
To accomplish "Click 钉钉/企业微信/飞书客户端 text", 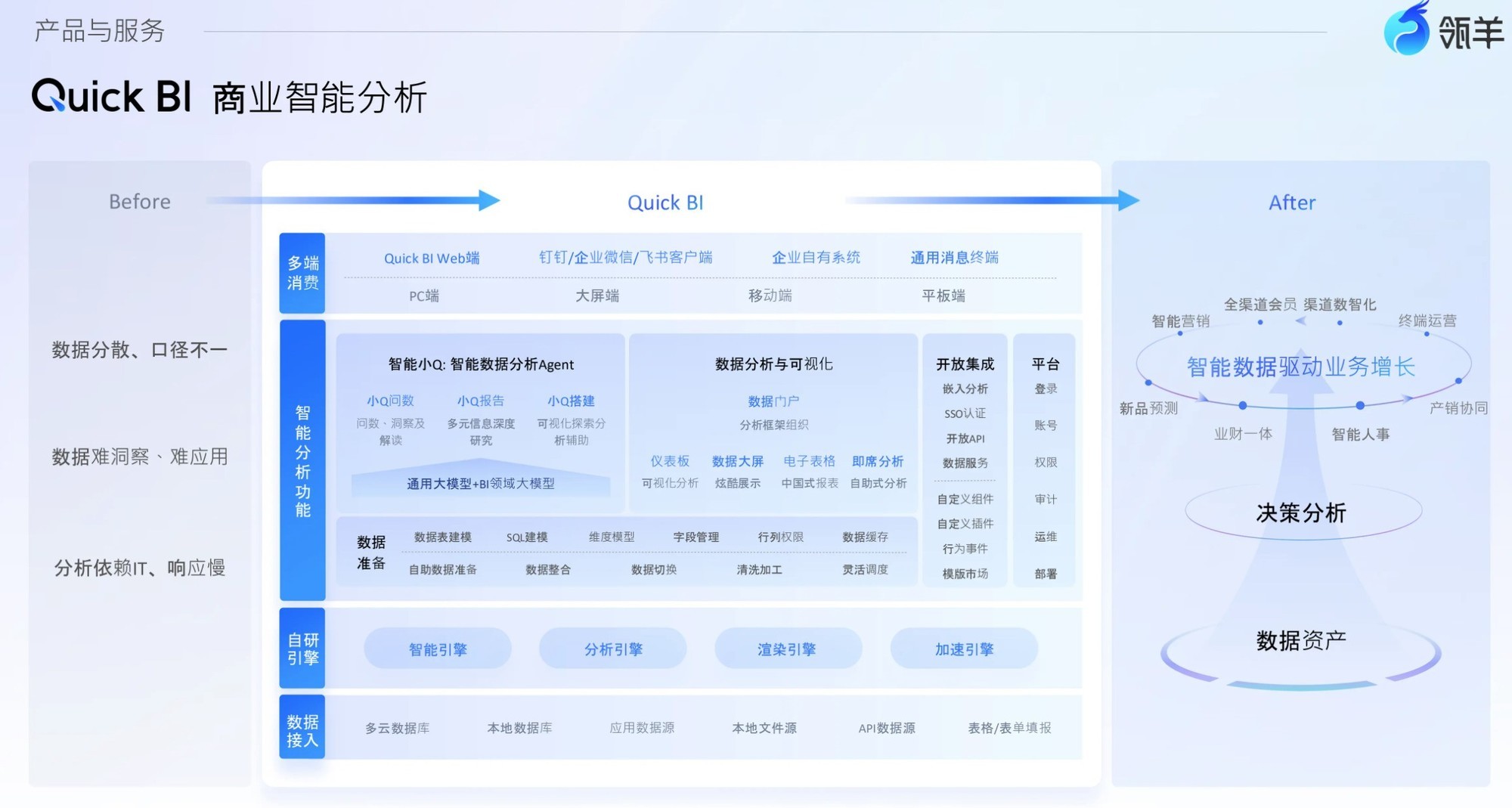I will pos(625,257).
